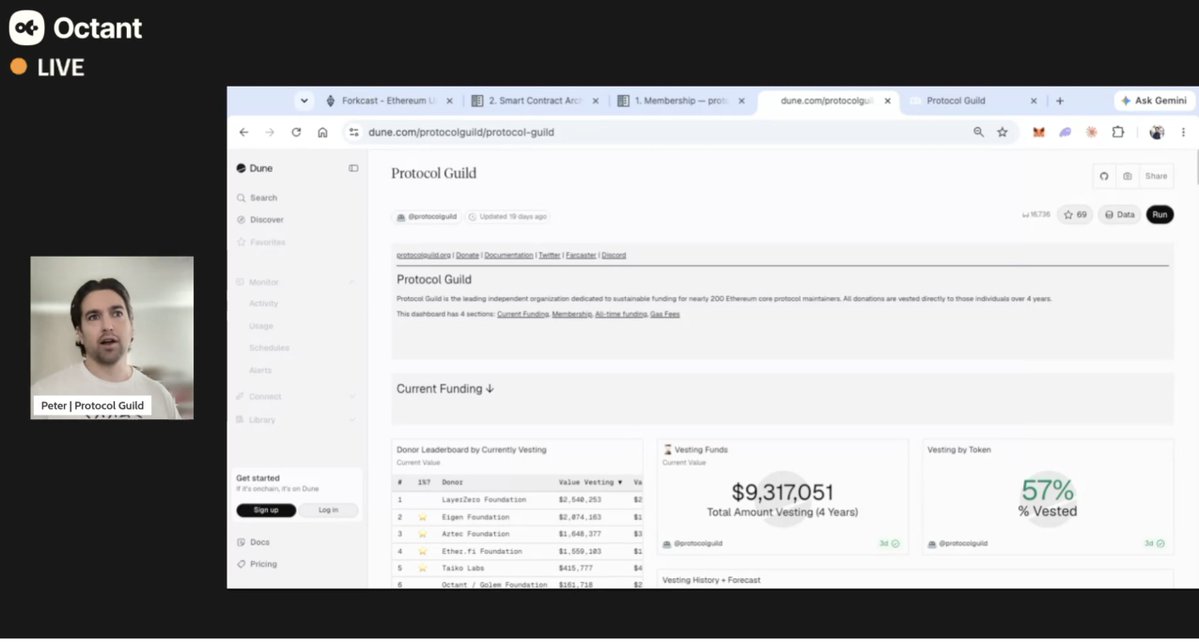Switch to the Forkcast - Ethereum tab
Screen dimensions: 1199x642
point(390,101)
